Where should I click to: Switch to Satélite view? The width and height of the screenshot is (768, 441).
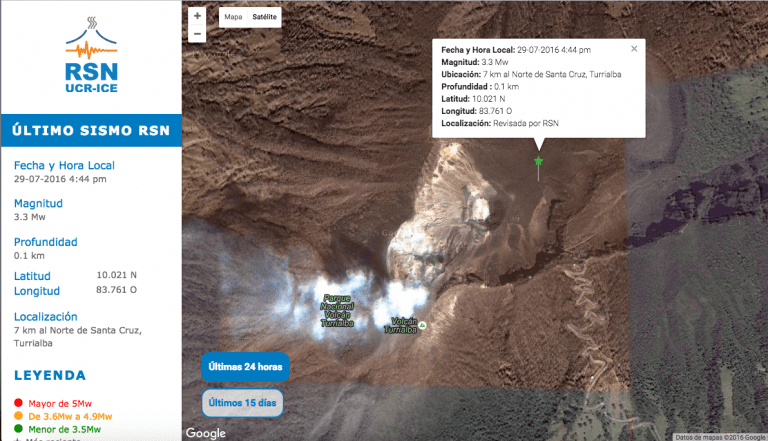264,17
